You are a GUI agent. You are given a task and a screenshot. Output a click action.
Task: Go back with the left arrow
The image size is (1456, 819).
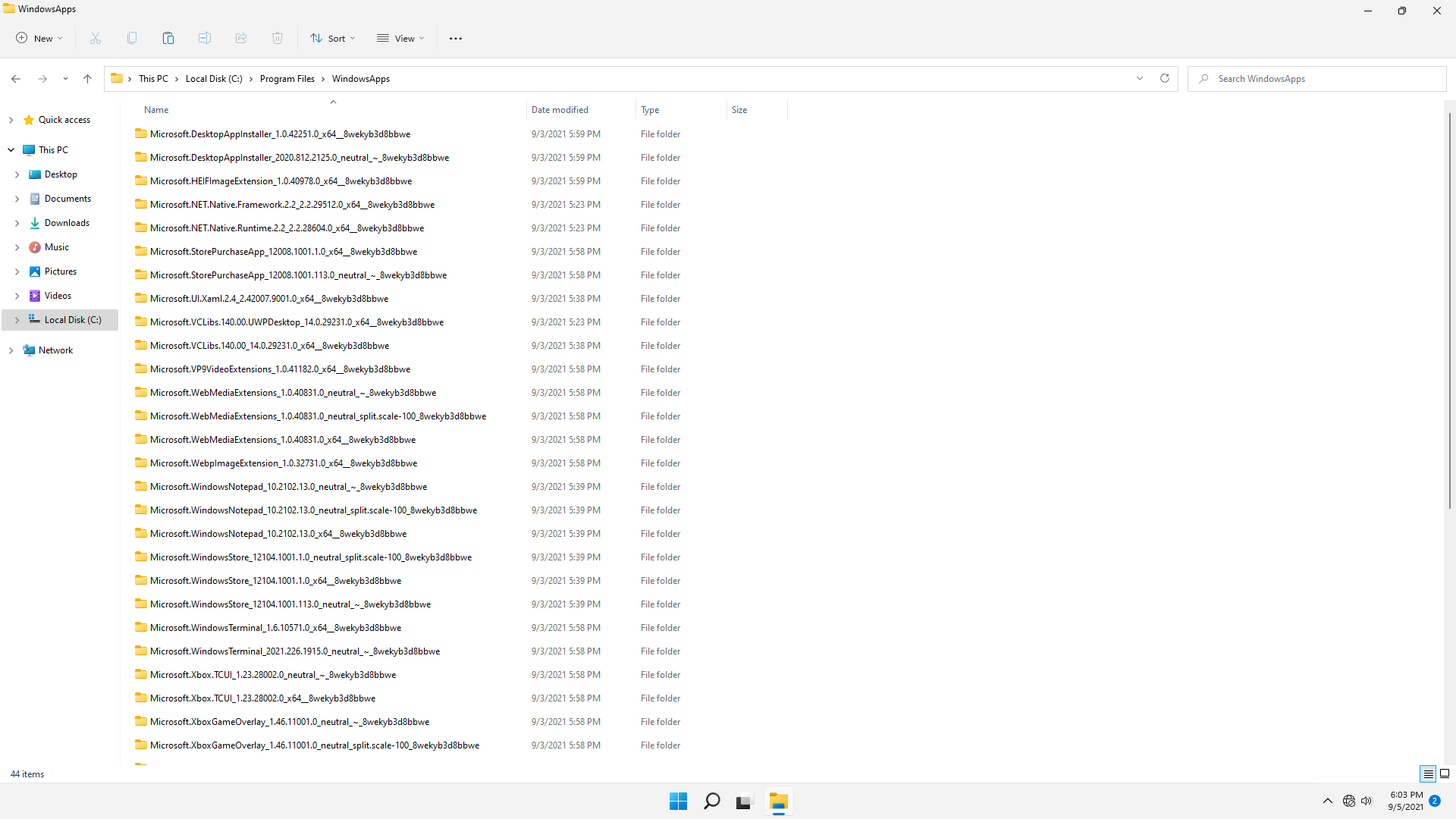point(16,79)
